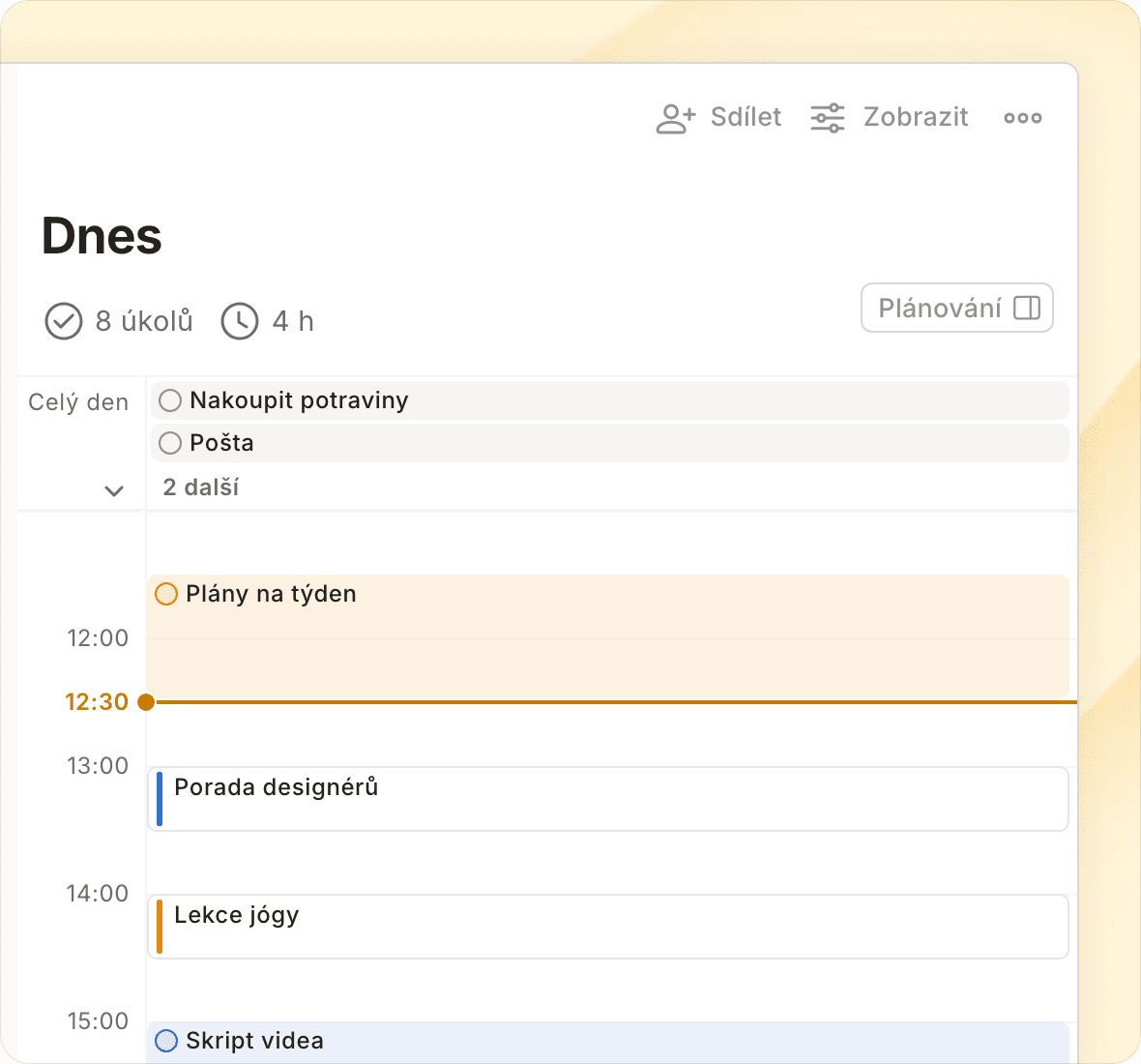Open the three-dot more options menu
1141x1064 pixels.
(1022, 118)
